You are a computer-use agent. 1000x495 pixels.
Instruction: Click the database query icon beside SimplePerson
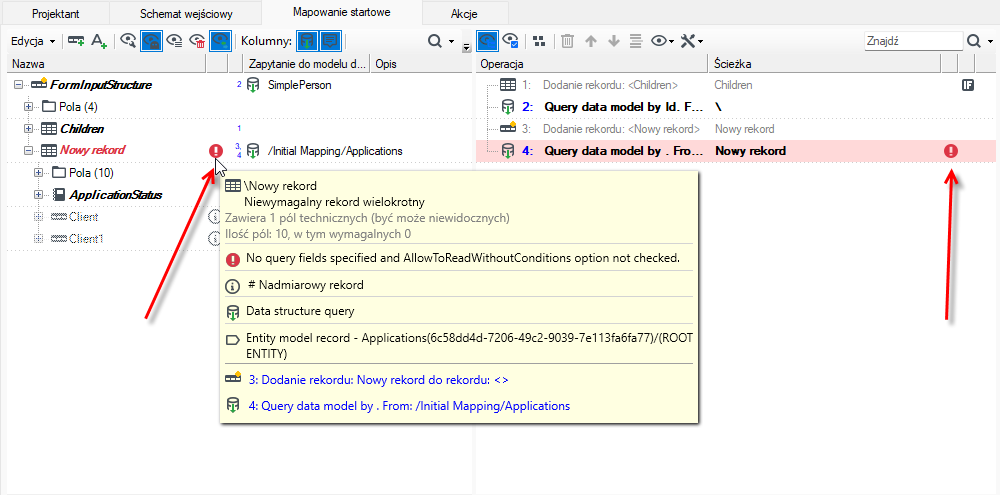pyautogui.click(x=253, y=85)
